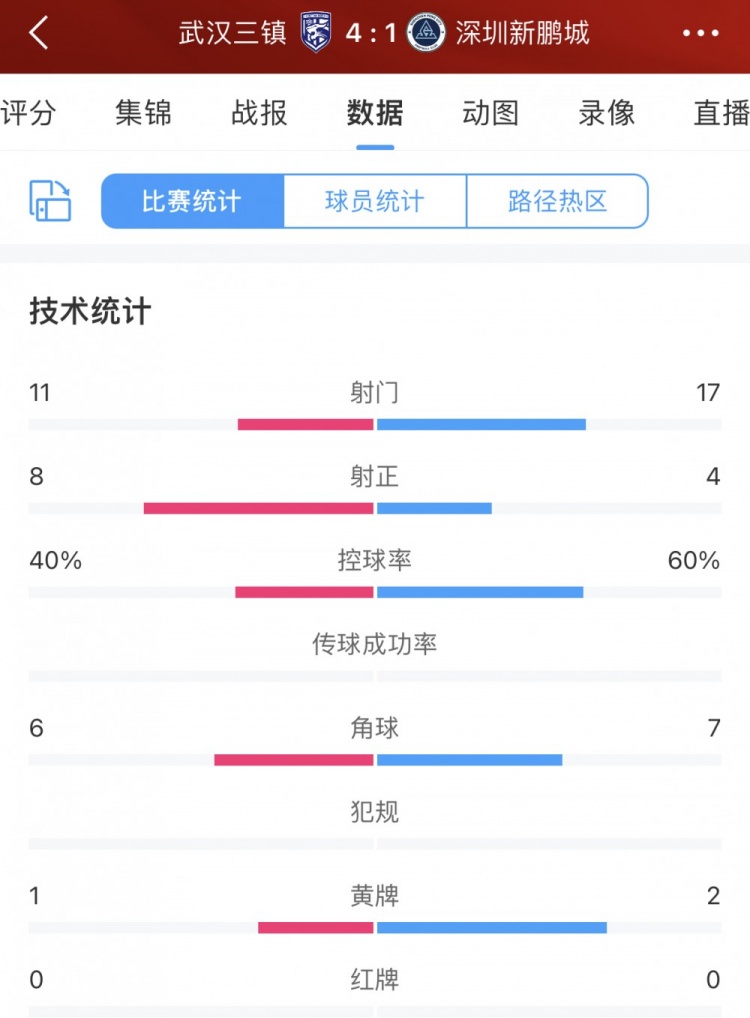Tap the 控球率 possession bar
Image resolution: width=750 pixels, height=1018 pixels.
pos(375,592)
